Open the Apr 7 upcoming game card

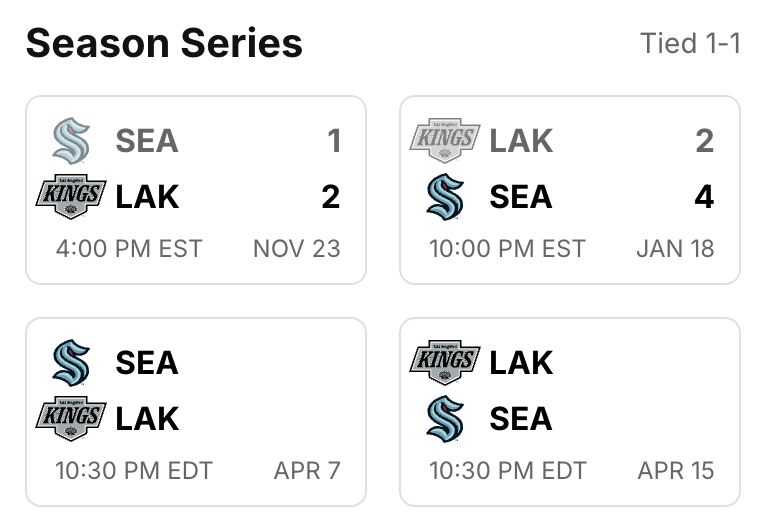pos(196,412)
